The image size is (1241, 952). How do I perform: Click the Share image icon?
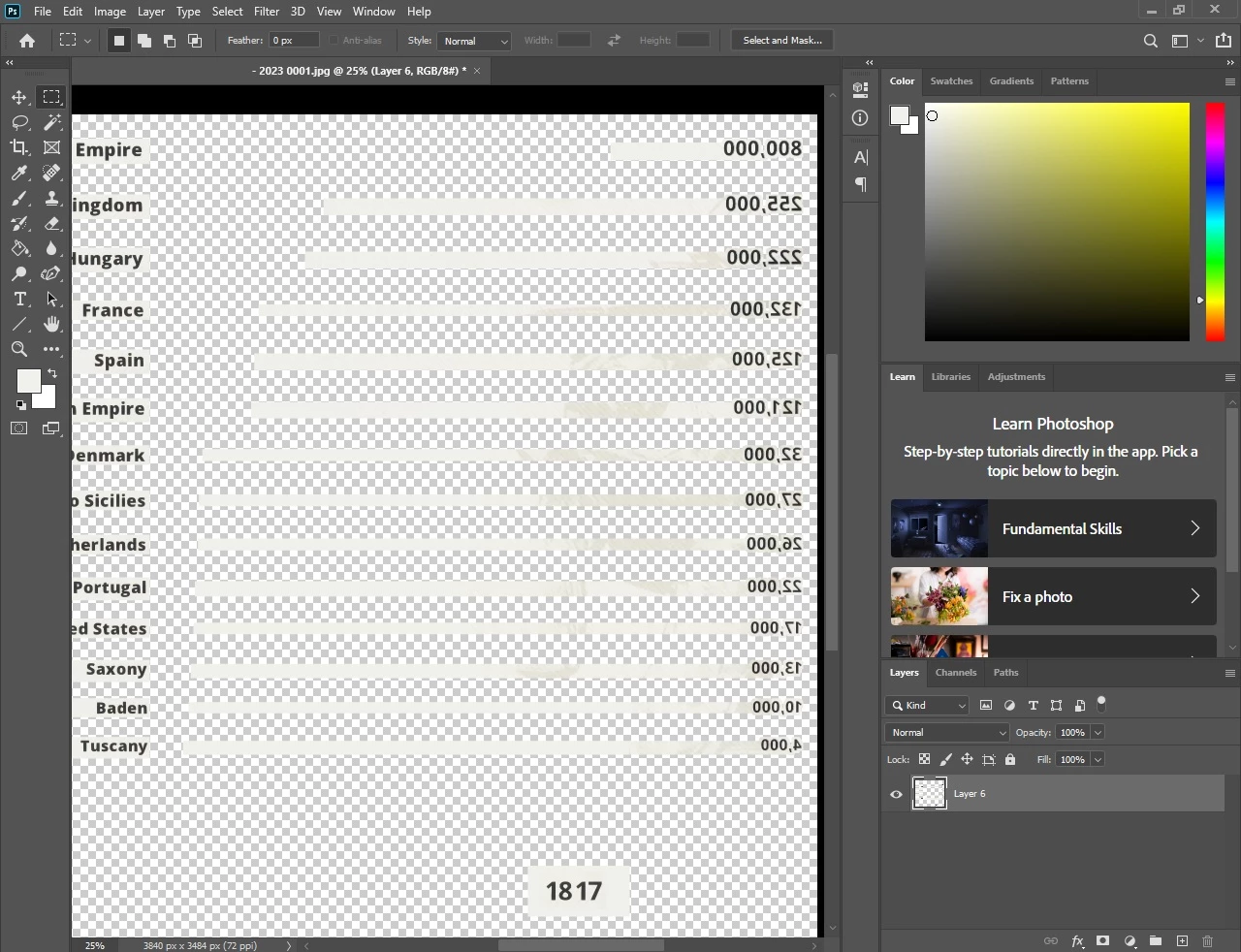(x=1224, y=41)
